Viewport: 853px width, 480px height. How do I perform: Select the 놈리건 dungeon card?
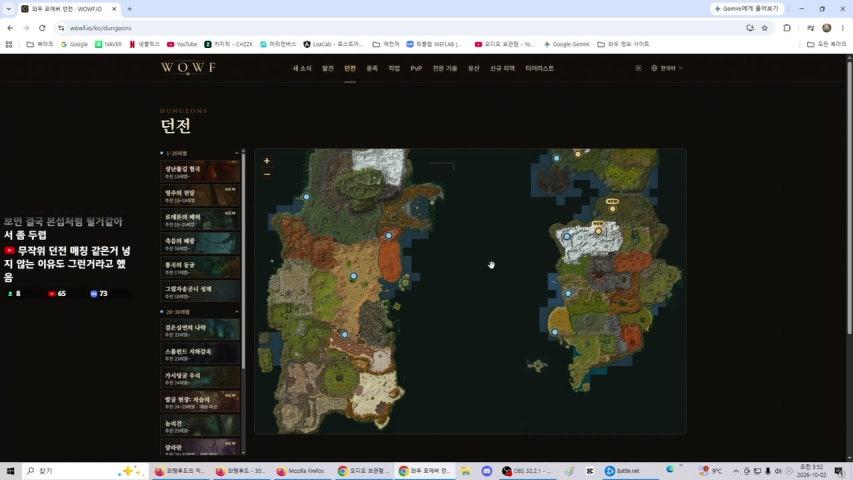point(200,426)
